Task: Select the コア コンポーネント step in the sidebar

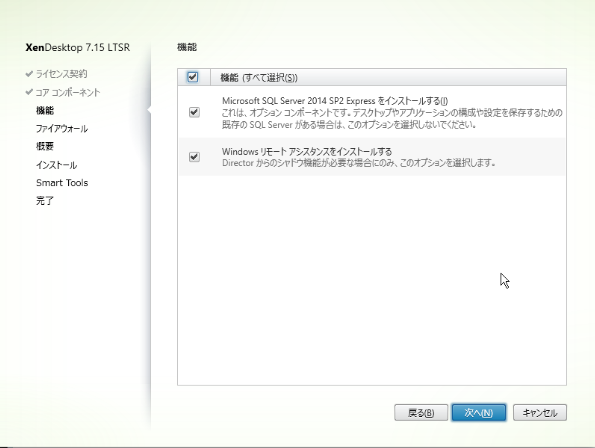Action: tap(68, 92)
